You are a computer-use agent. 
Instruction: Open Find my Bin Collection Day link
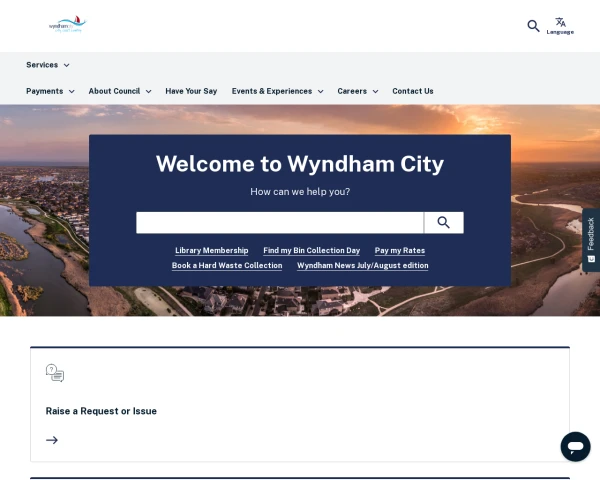coord(311,250)
